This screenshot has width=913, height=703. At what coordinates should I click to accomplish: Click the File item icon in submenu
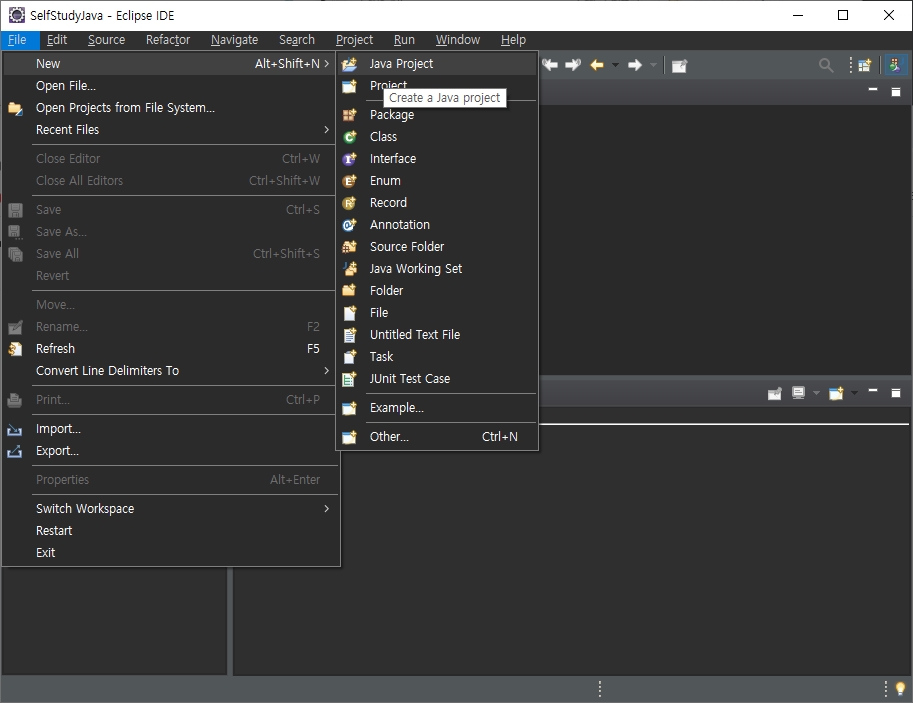click(349, 313)
